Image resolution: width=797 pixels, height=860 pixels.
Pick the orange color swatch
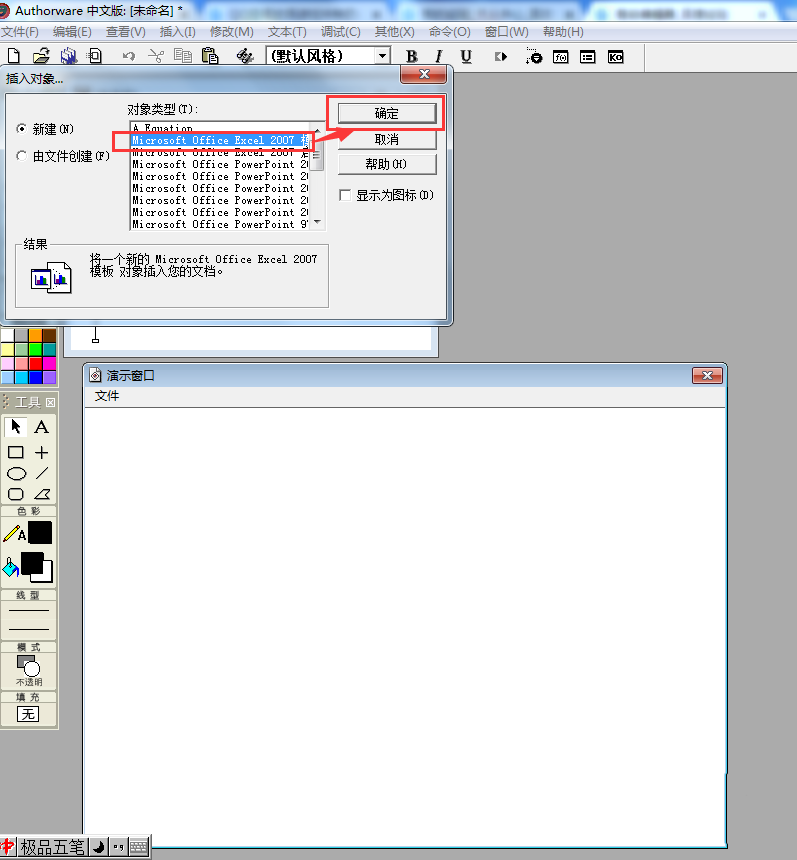click(x=36, y=335)
